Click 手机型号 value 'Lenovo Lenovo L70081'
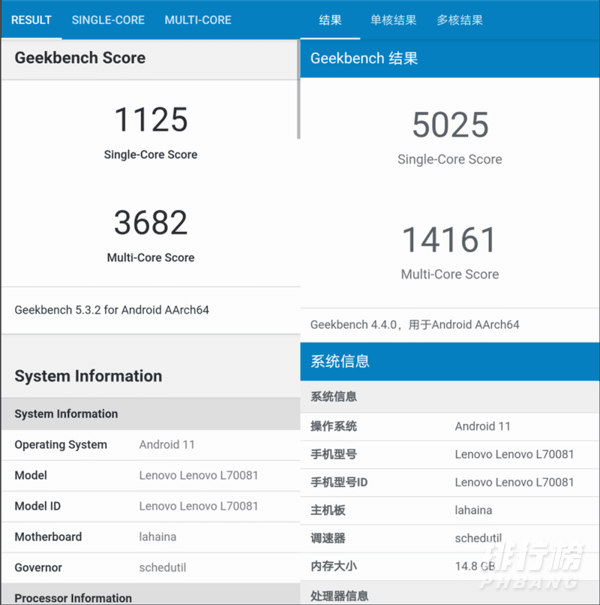 pos(514,455)
